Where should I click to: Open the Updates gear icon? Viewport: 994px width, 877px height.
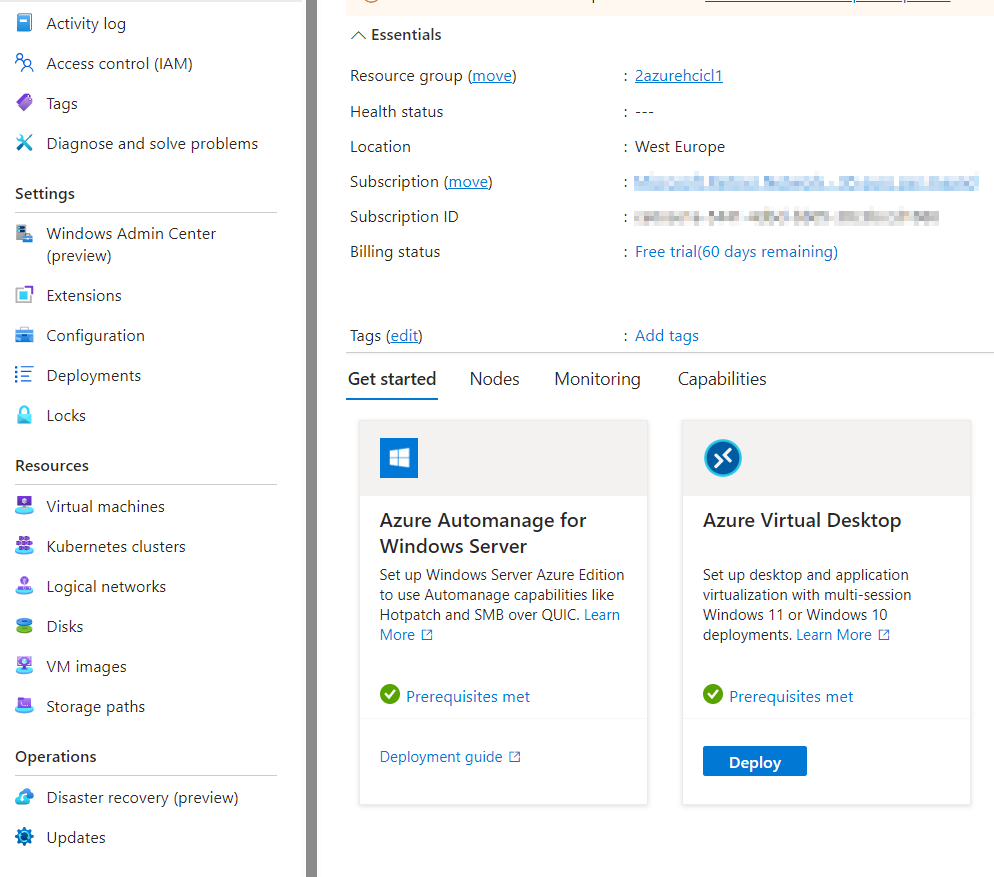(24, 837)
